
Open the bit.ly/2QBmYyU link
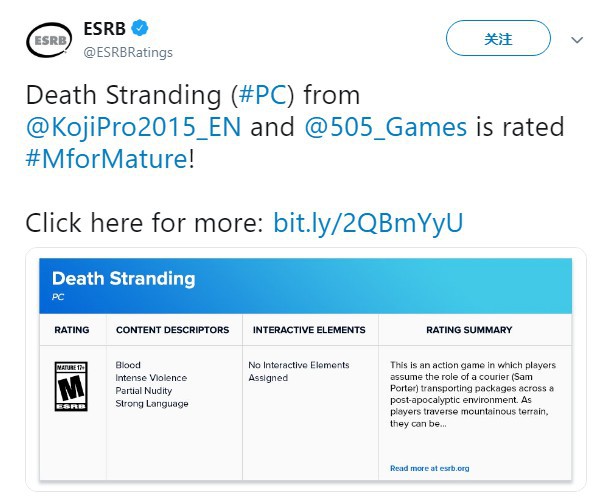coord(368,223)
